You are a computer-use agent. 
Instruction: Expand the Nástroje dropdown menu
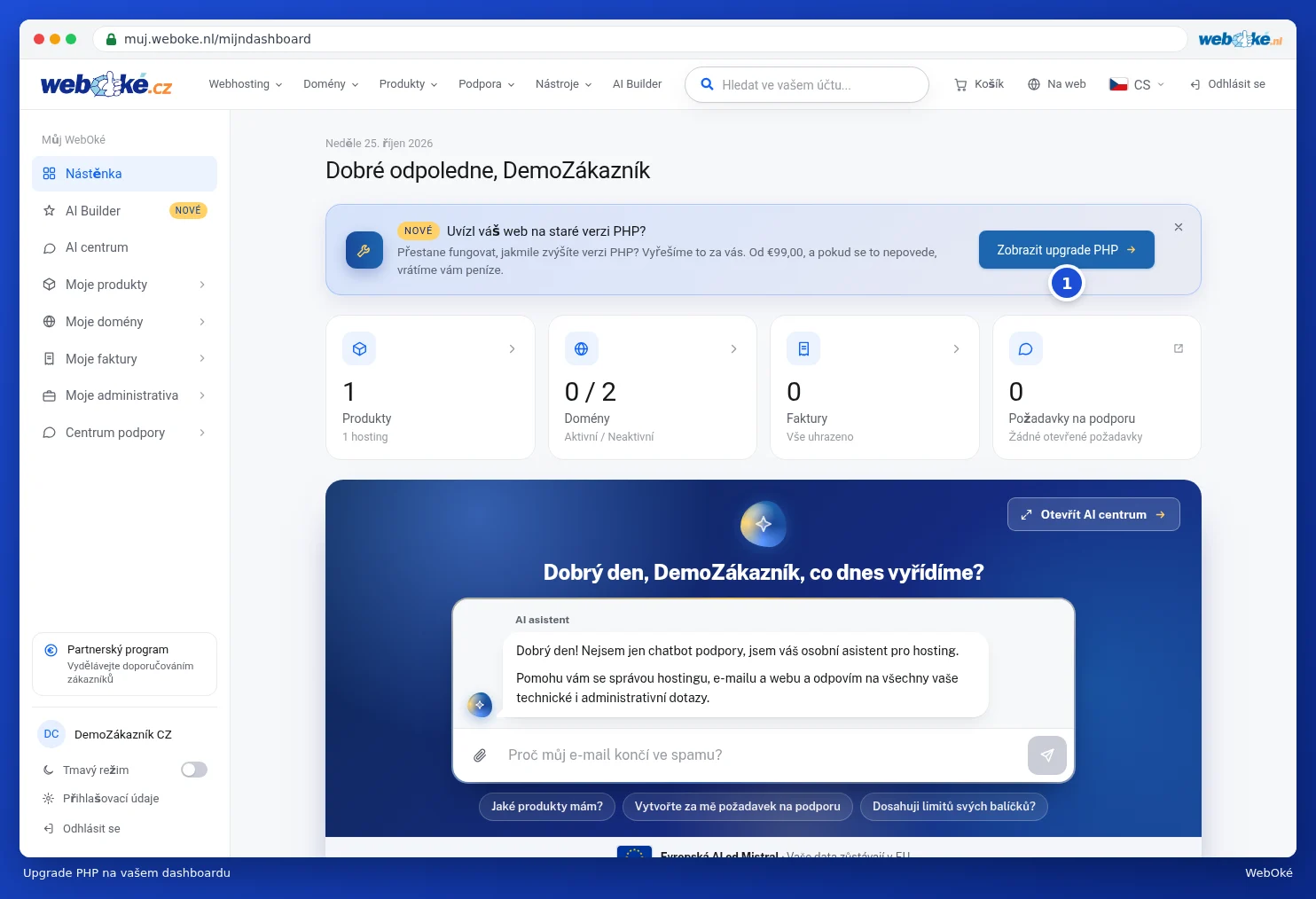coord(564,84)
